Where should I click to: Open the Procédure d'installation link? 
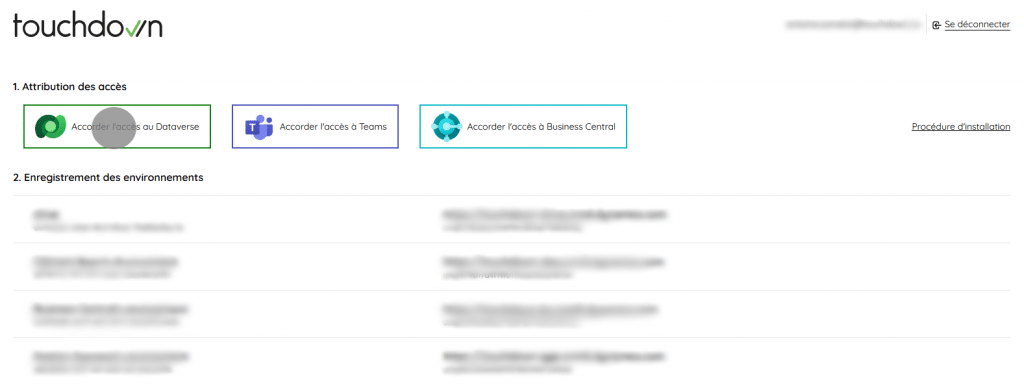pyautogui.click(x=961, y=127)
